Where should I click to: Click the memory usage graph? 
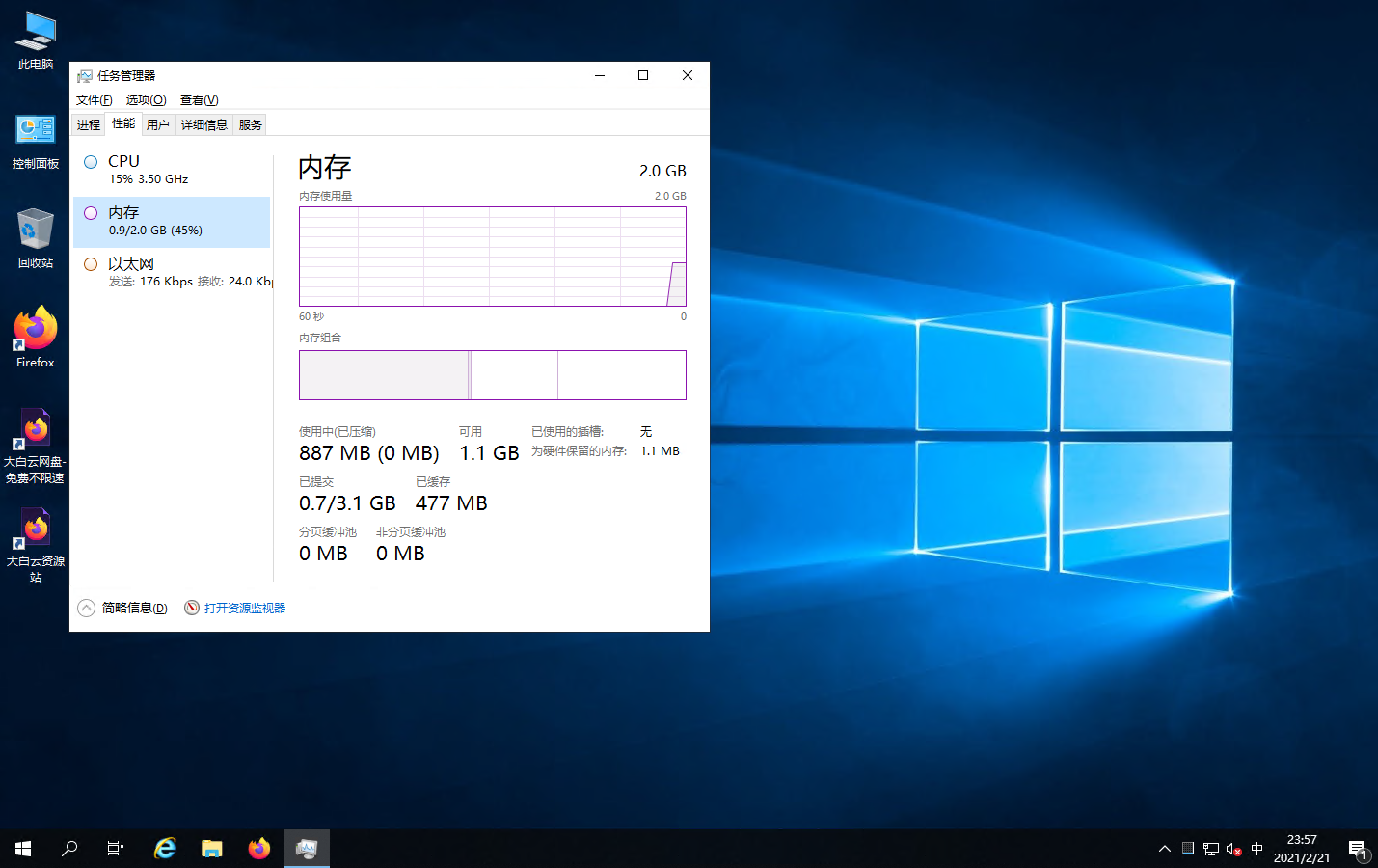point(493,257)
